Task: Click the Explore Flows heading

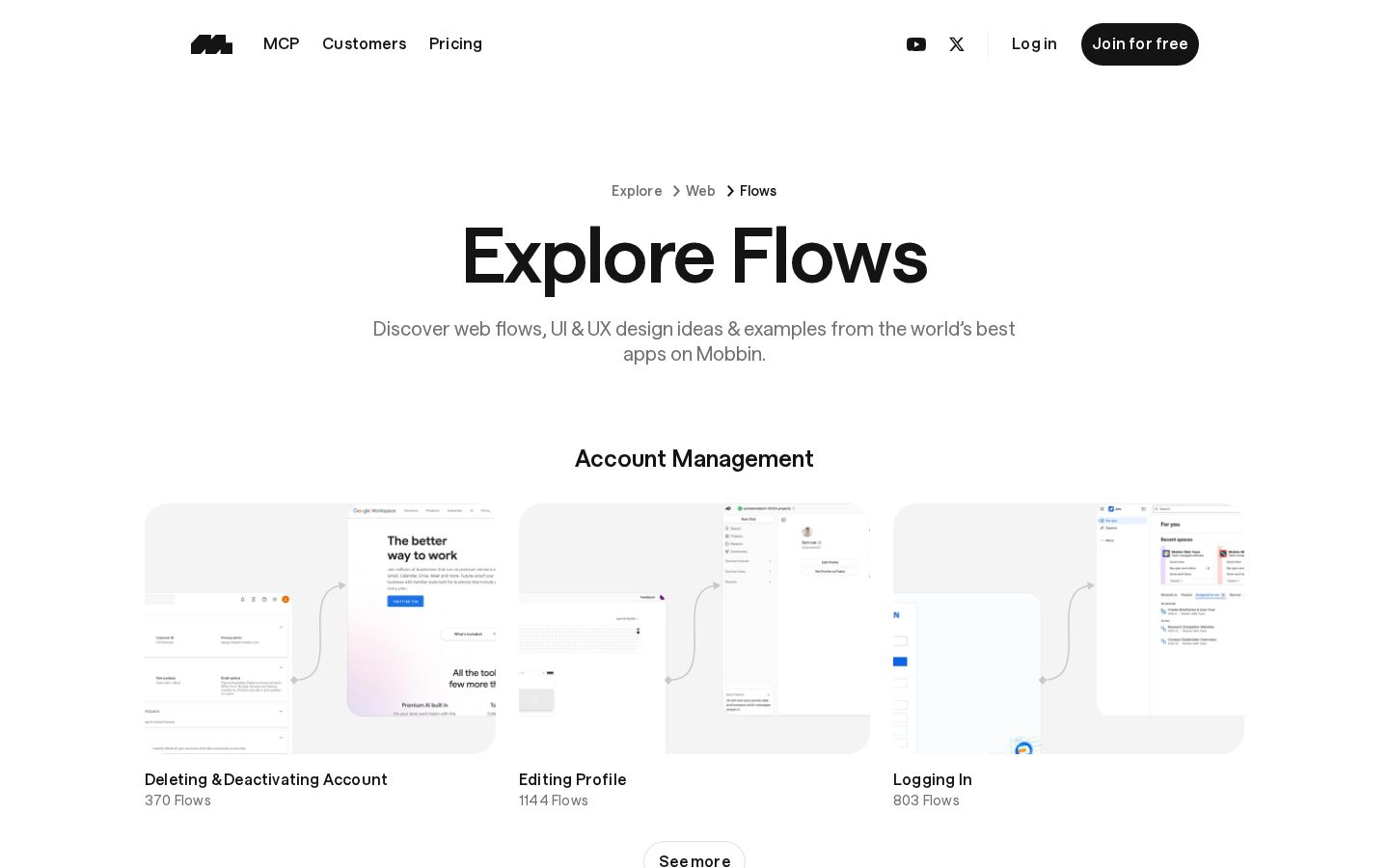Action: [x=694, y=257]
